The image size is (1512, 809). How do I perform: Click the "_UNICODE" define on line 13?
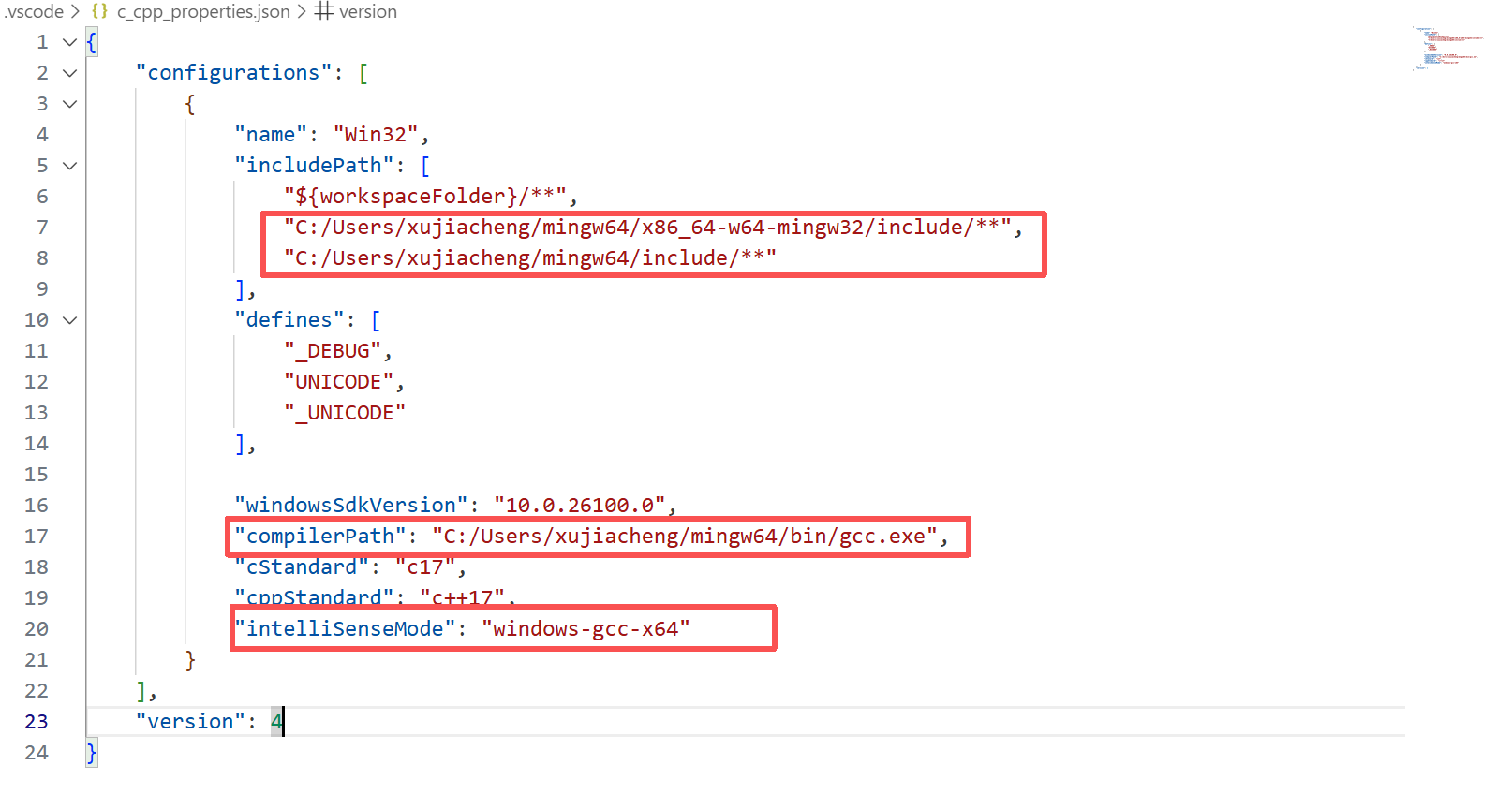345,413
